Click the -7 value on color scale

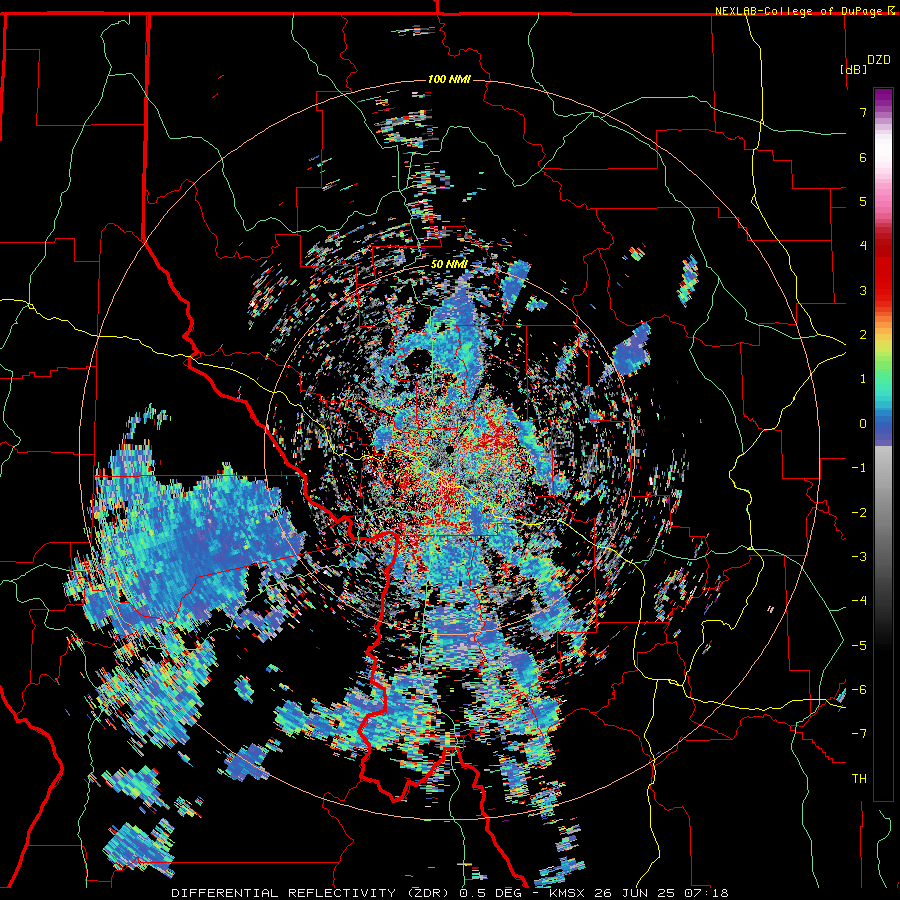pos(859,734)
